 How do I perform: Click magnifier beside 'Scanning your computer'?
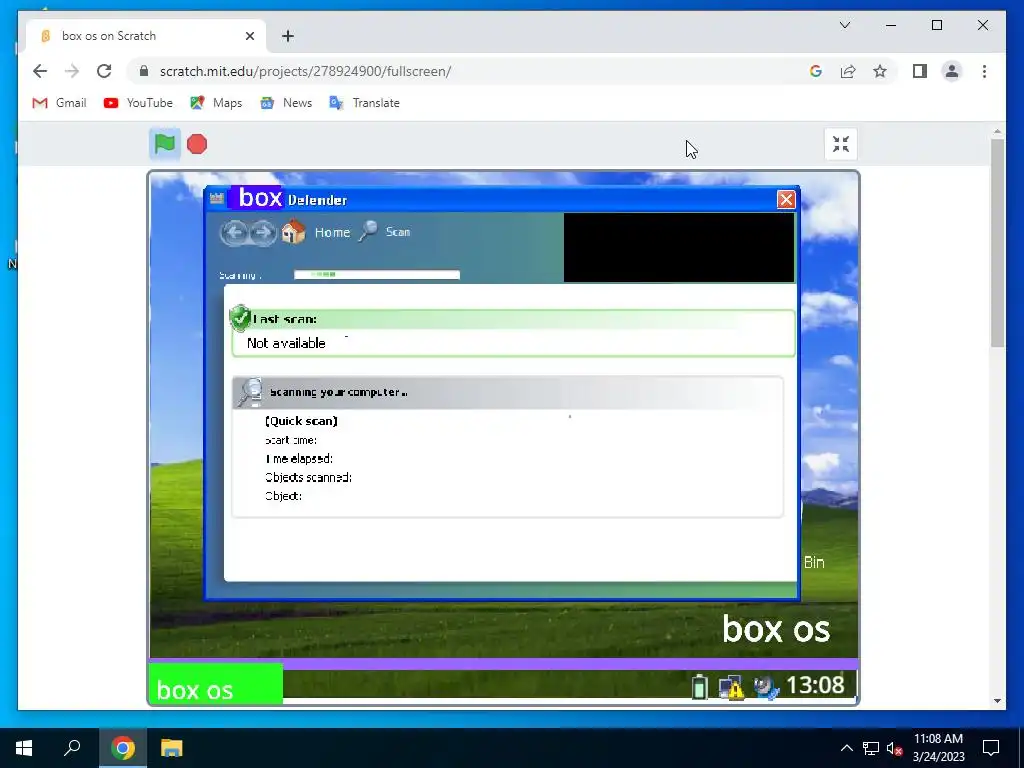coord(249,392)
